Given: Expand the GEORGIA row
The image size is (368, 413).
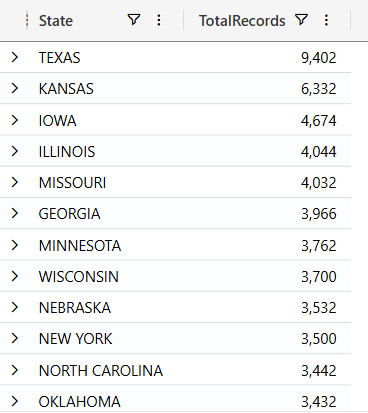Looking at the screenshot, I should pos(14,213).
